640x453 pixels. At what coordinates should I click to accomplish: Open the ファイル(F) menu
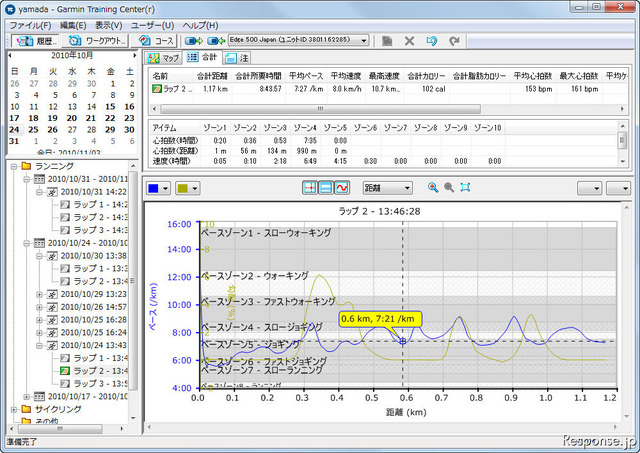(30, 25)
